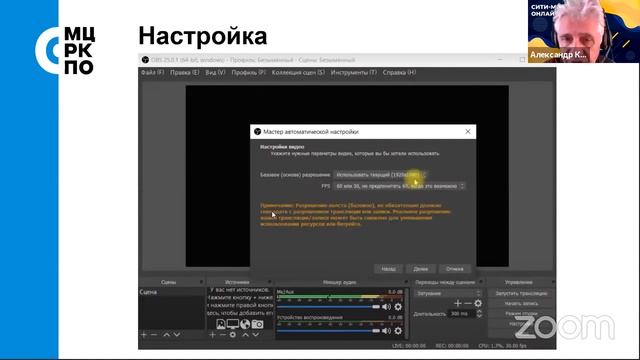Increase the transition duration with stepper arrow
Image resolution: width=640 pixels, height=360 pixels.
coord(479,311)
